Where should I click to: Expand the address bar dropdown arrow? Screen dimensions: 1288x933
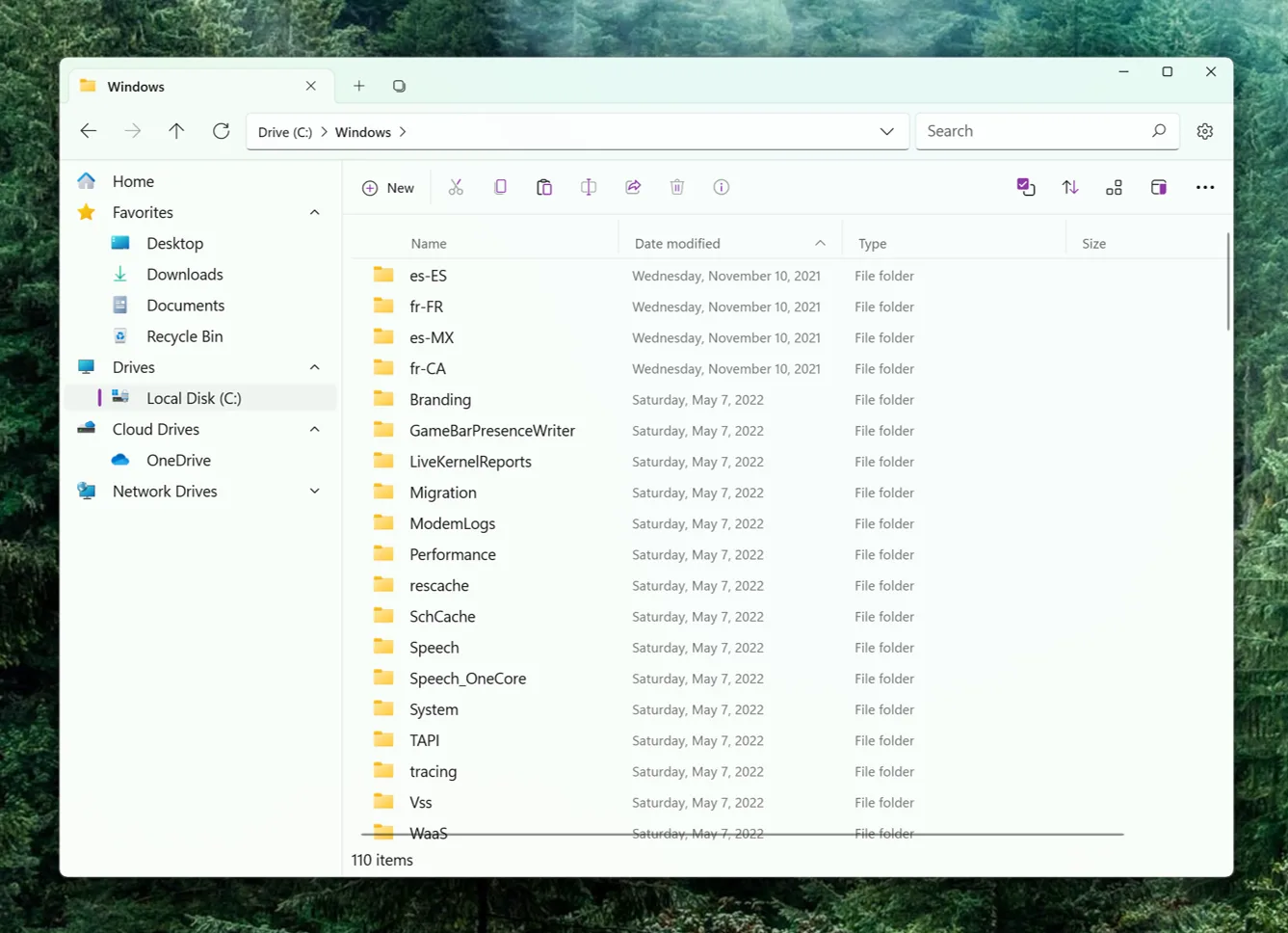(886, 131)
